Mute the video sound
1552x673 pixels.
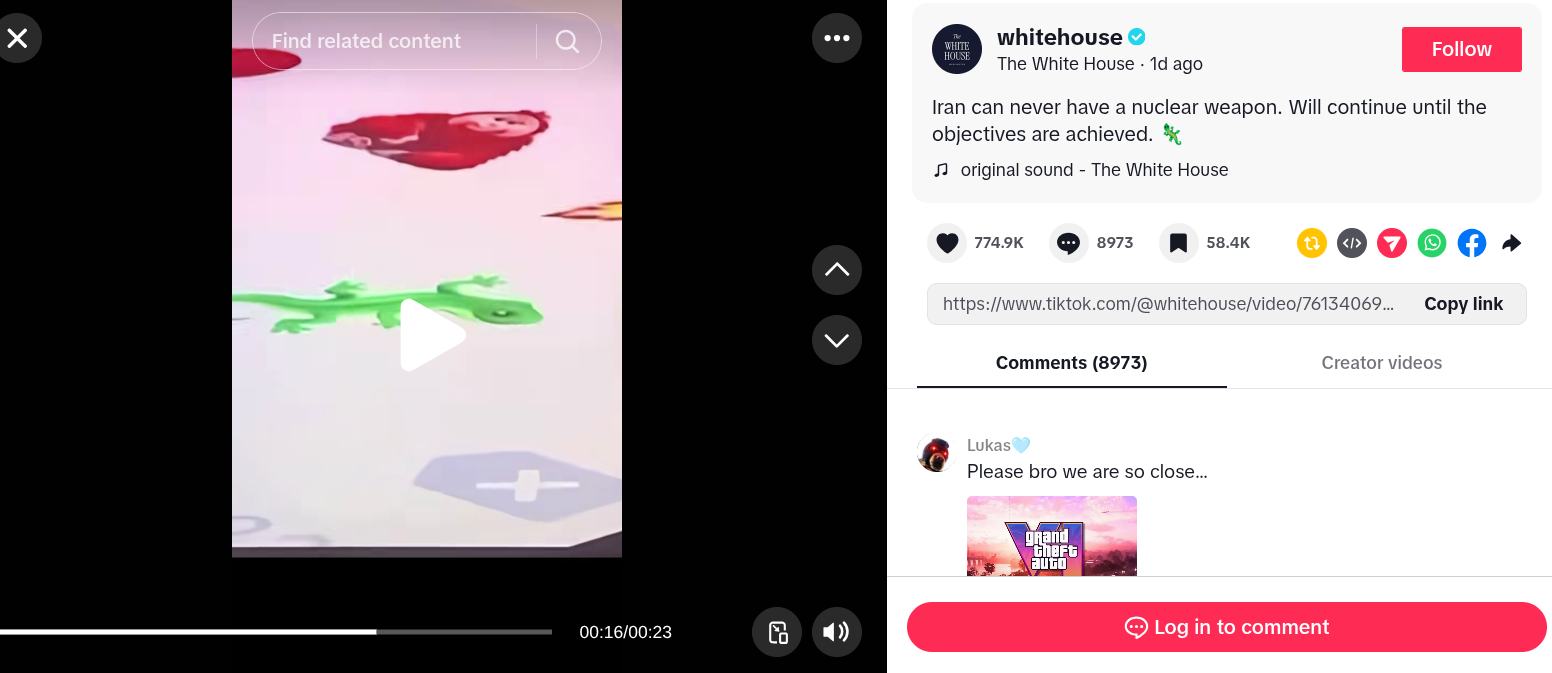pos(837,632)
